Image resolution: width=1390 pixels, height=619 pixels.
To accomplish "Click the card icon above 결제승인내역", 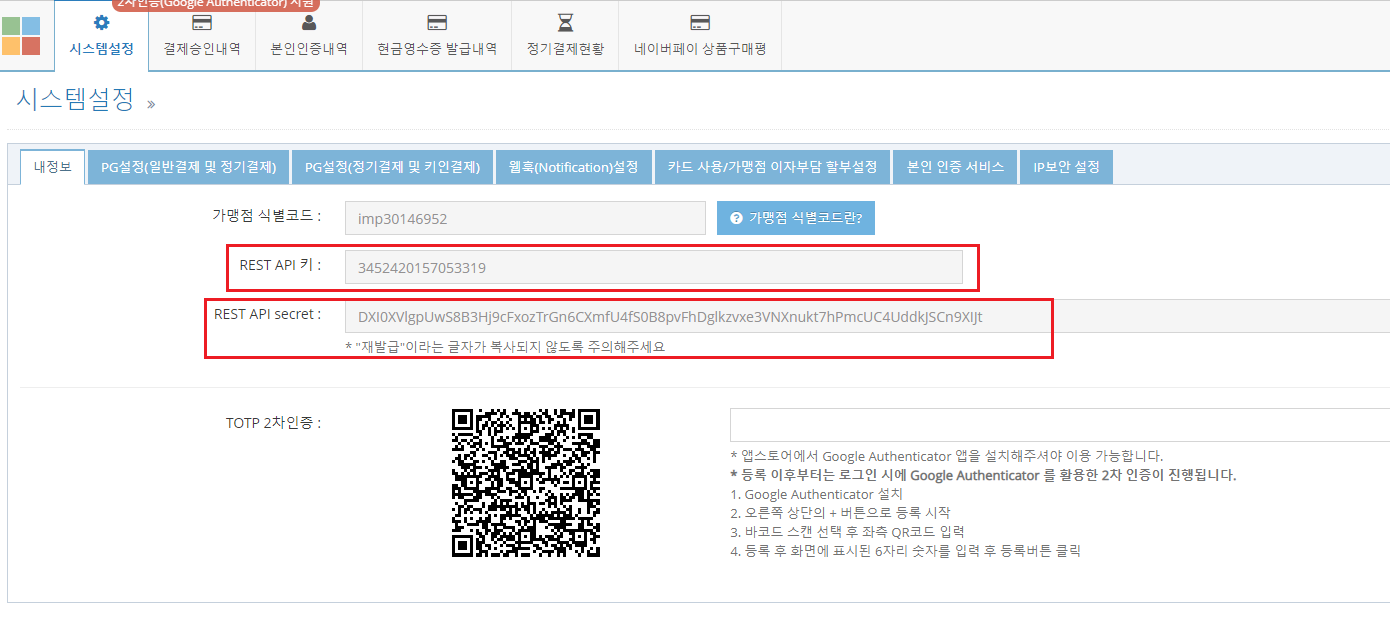I will coord(202,22).
